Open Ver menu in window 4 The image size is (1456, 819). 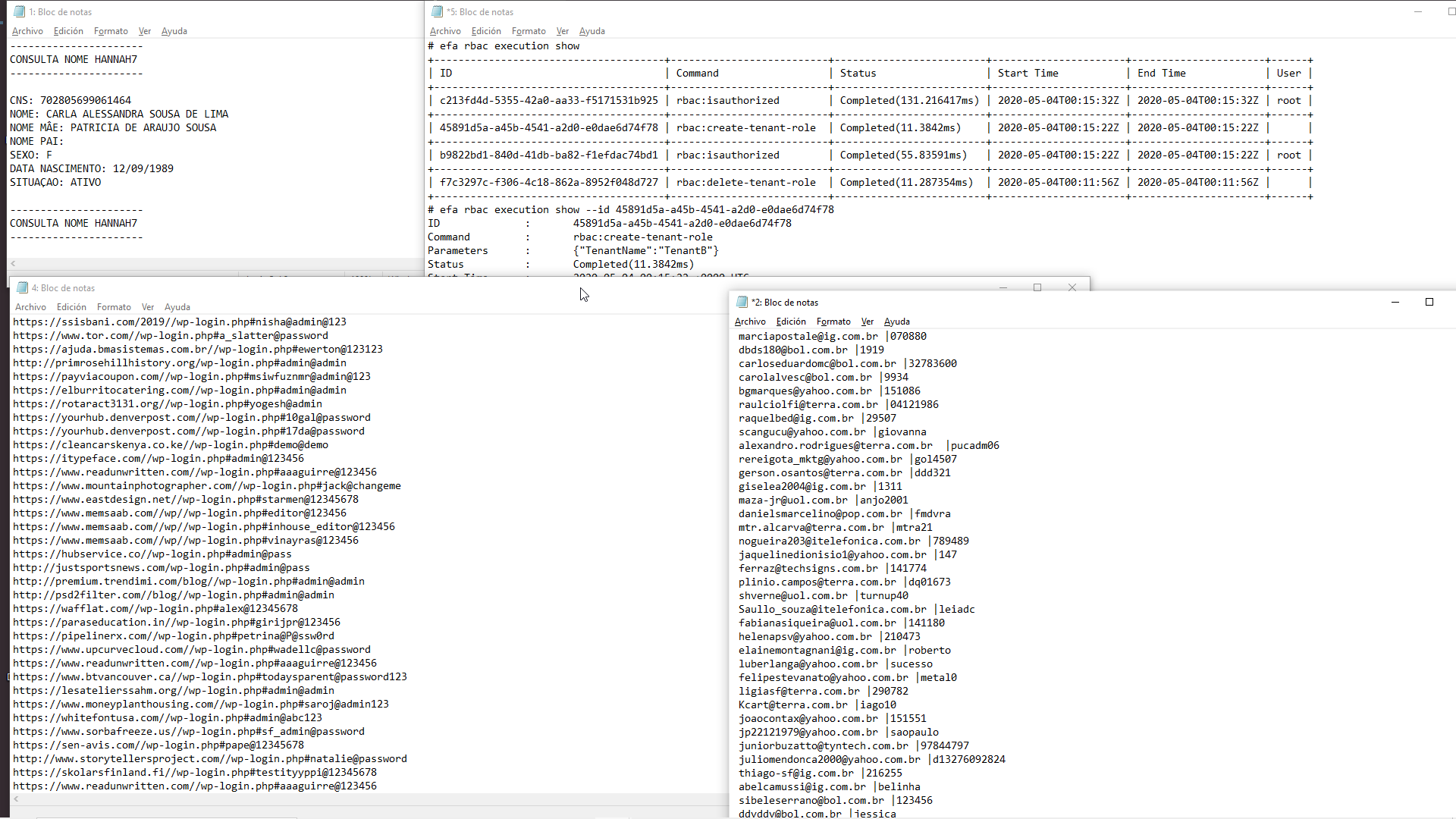[148, 307]
